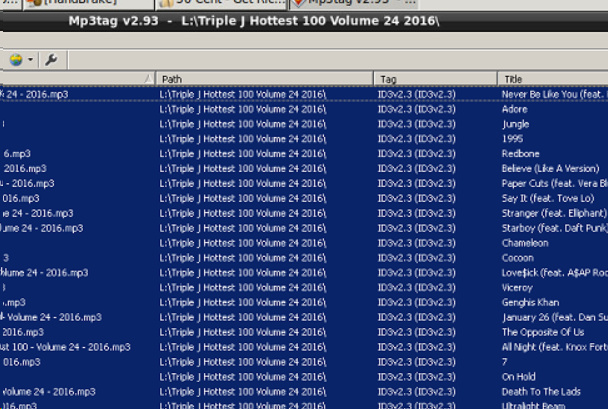Select the 'Love$ick' title cell

click(554, 273)
